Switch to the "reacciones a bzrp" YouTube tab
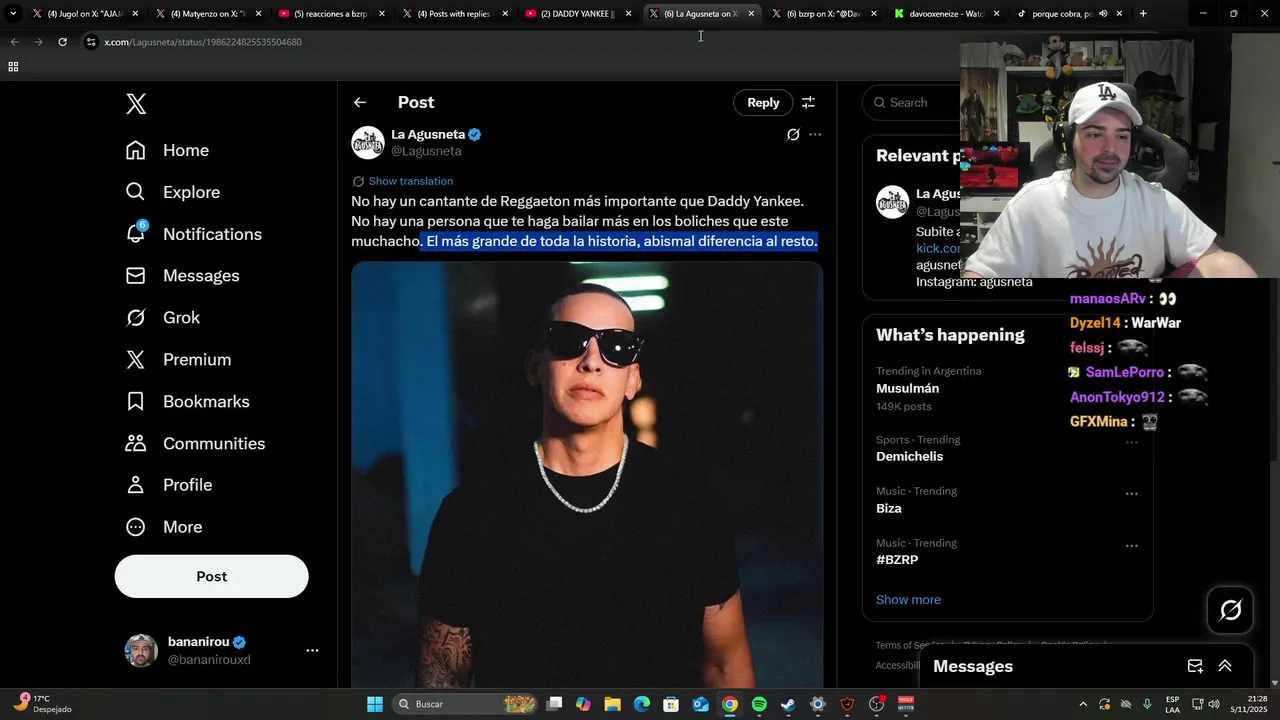This screenshot has height=720, width=1280. pos(331,14)
